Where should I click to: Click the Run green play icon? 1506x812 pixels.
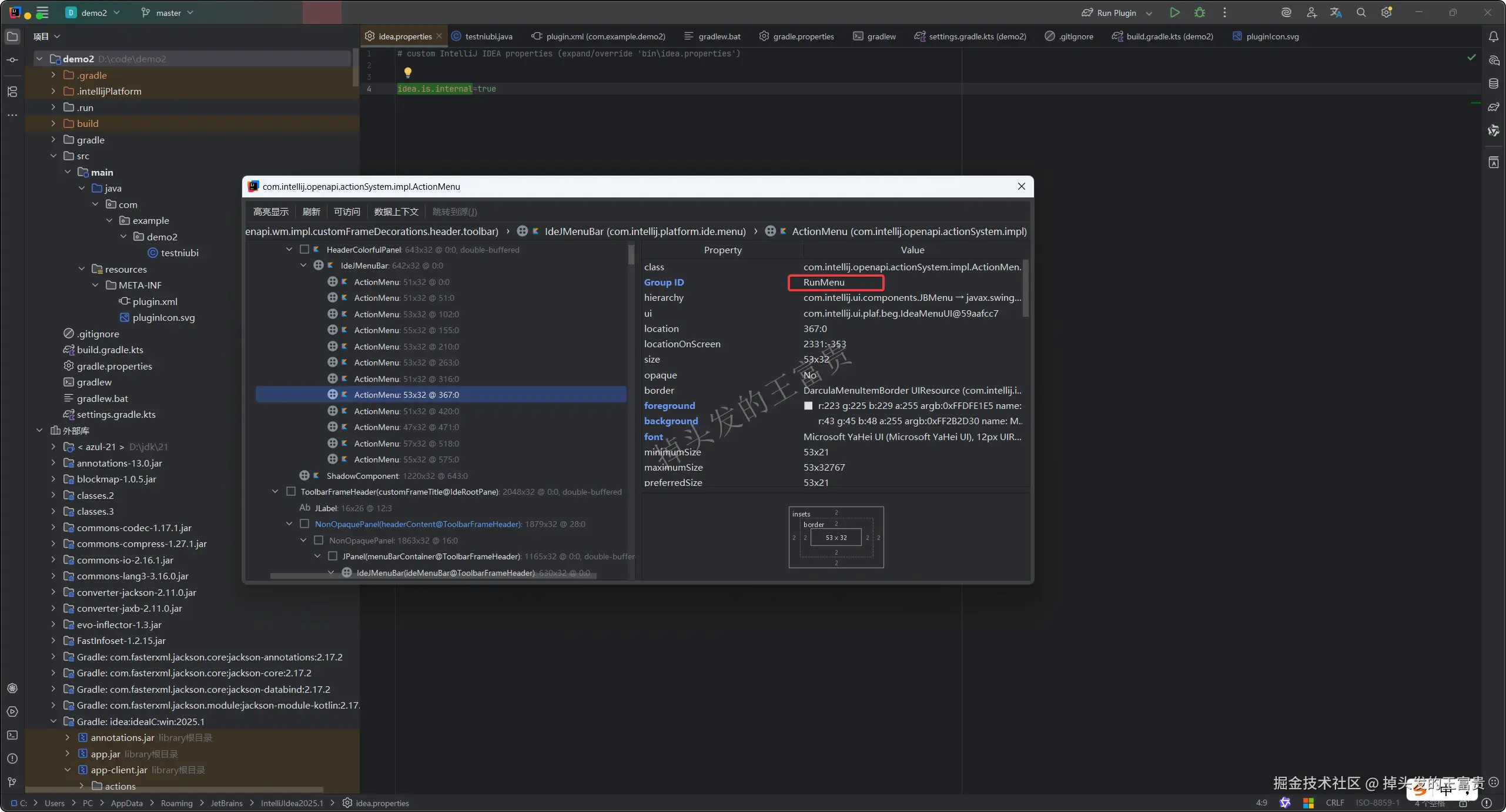pyautogui.click(x=1174, y=12)
